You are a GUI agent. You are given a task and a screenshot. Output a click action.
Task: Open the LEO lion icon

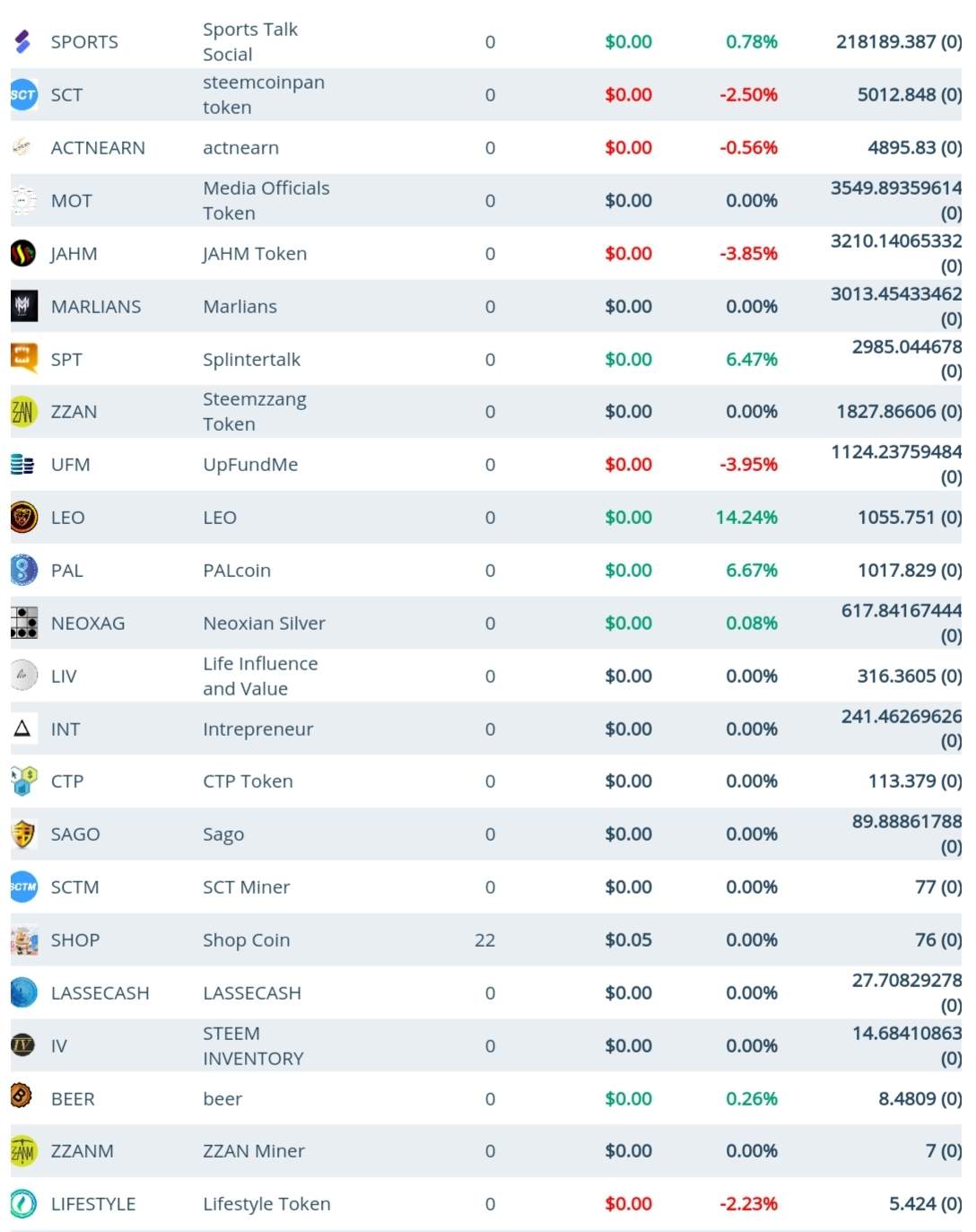click(23, 517)
